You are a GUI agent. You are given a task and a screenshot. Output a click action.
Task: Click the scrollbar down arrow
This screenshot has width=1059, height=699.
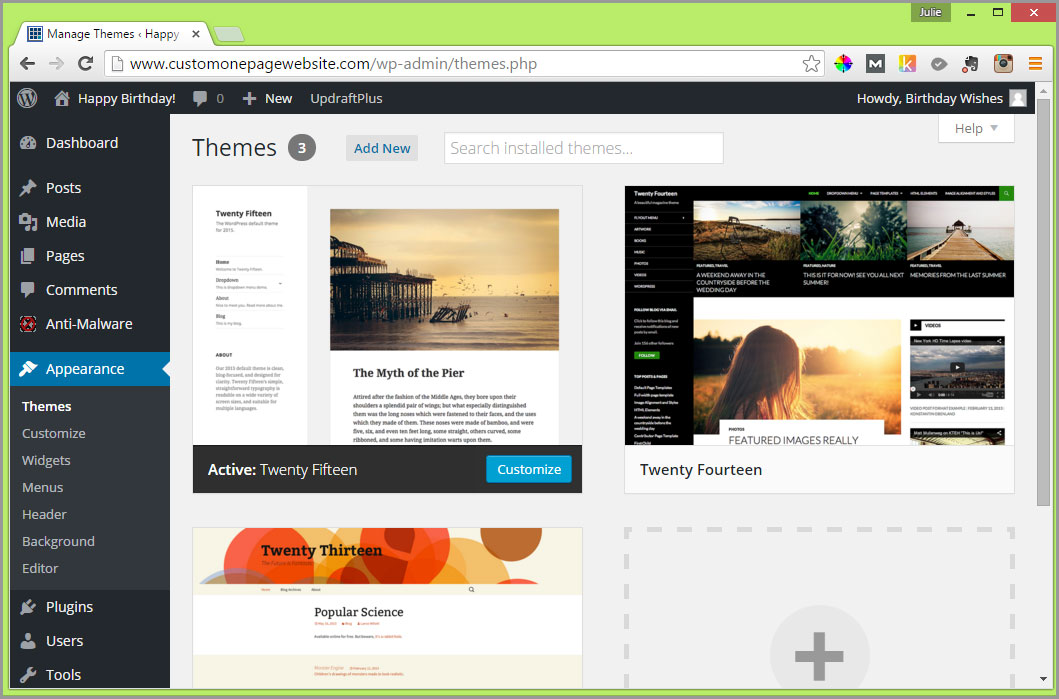1043,679
